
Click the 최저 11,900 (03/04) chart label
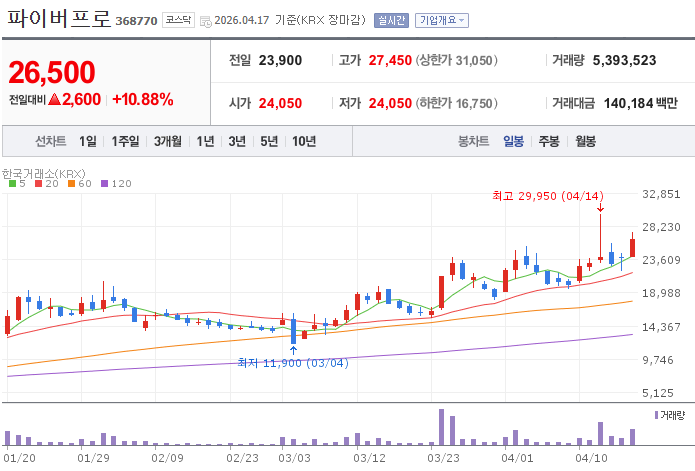(x=293, y=363)
